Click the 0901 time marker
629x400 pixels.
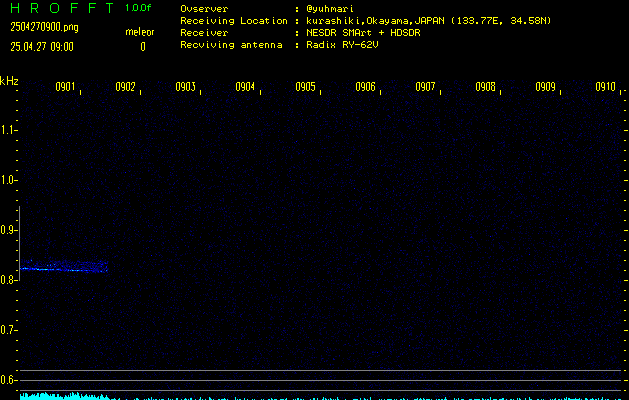point(65,87)
